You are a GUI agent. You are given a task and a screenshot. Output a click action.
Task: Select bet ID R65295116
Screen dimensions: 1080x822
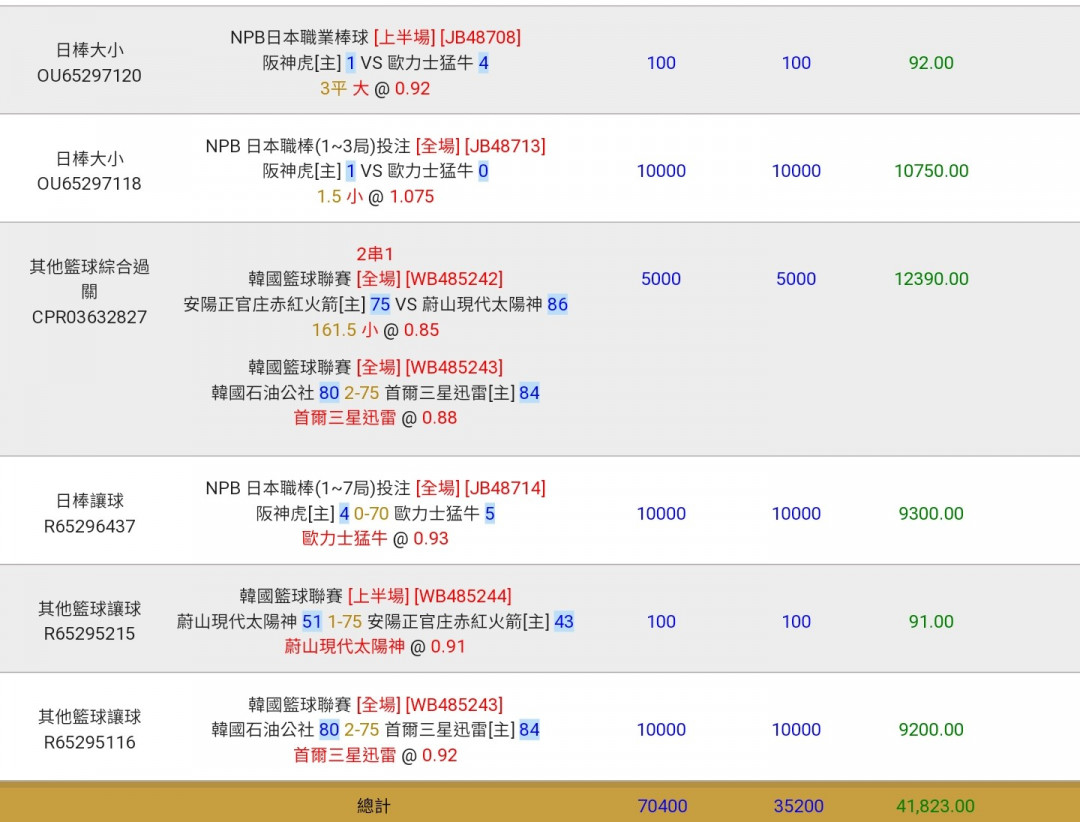click(x=89, y=742)
